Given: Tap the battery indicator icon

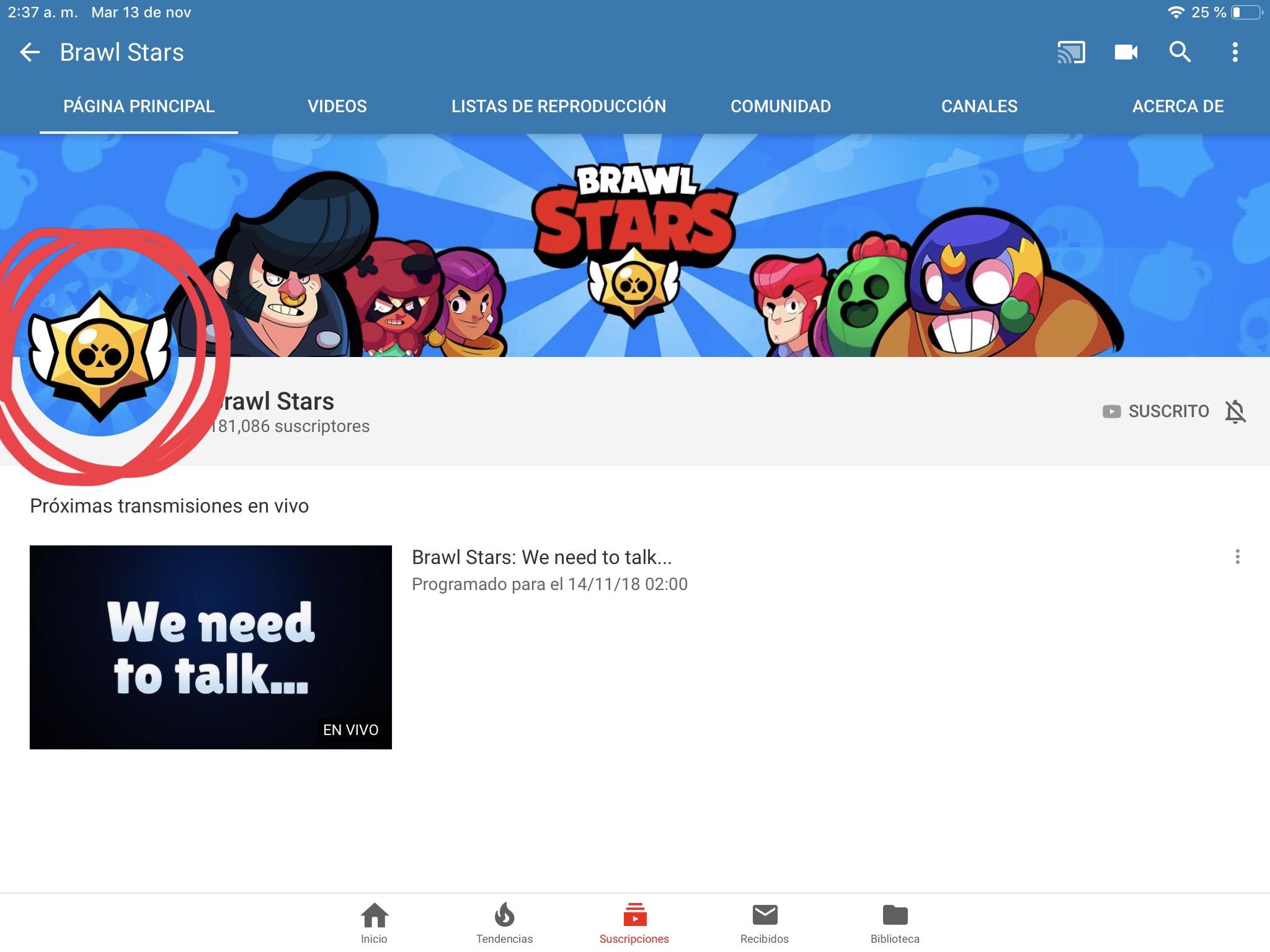Looking at the screenshot, I should 1246,12.
